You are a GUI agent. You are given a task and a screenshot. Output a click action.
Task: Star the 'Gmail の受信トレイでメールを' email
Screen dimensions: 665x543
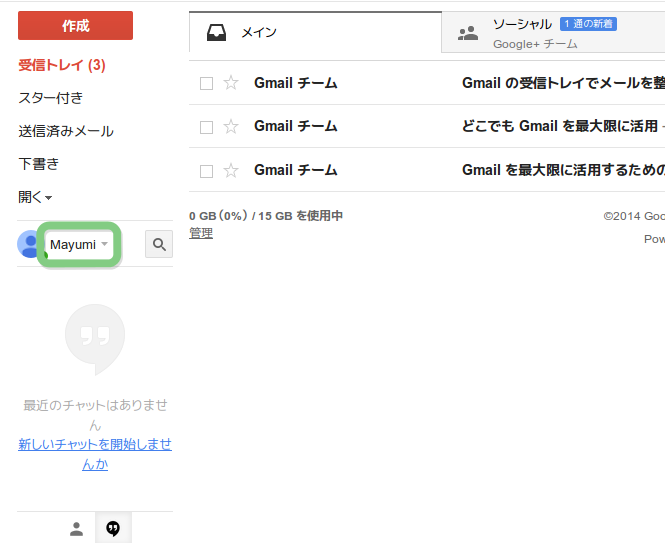(x=231, y=82)
